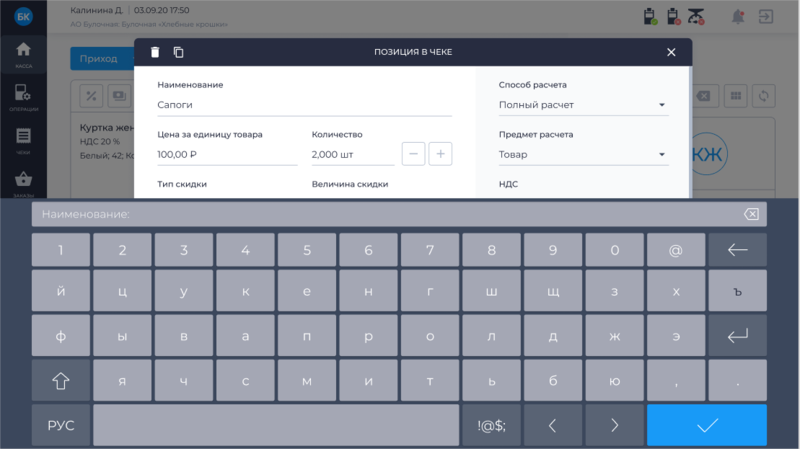The height and width of the screenshot is (449, 800).
Task: Toggle symbols layout with !@$; key
Action: click(491, 425)
